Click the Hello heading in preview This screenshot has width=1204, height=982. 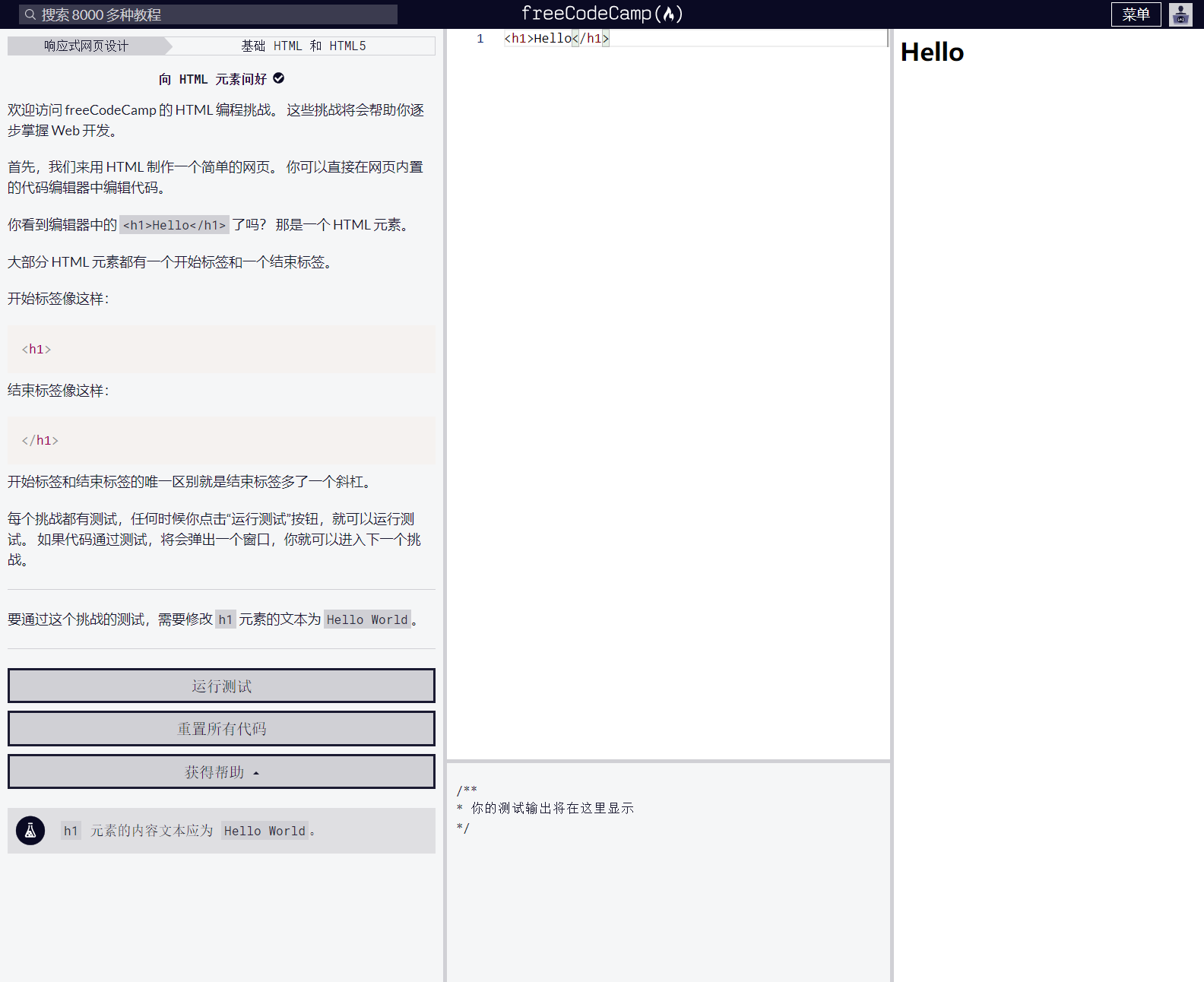point(932,52)
